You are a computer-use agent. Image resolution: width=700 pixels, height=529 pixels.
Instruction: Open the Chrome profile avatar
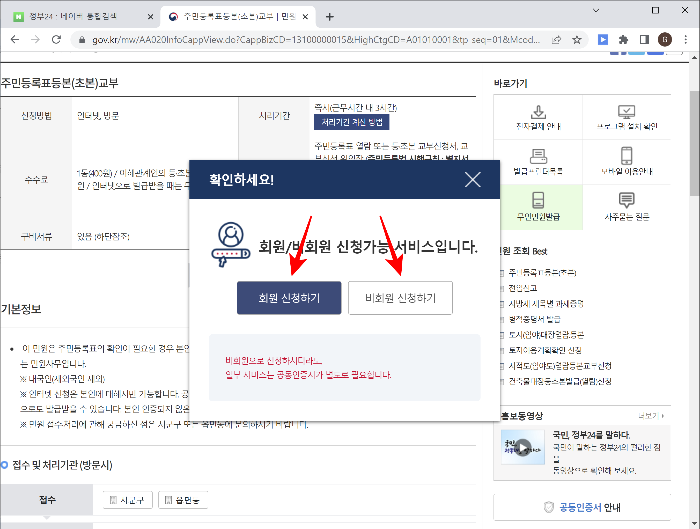[665, 40]
